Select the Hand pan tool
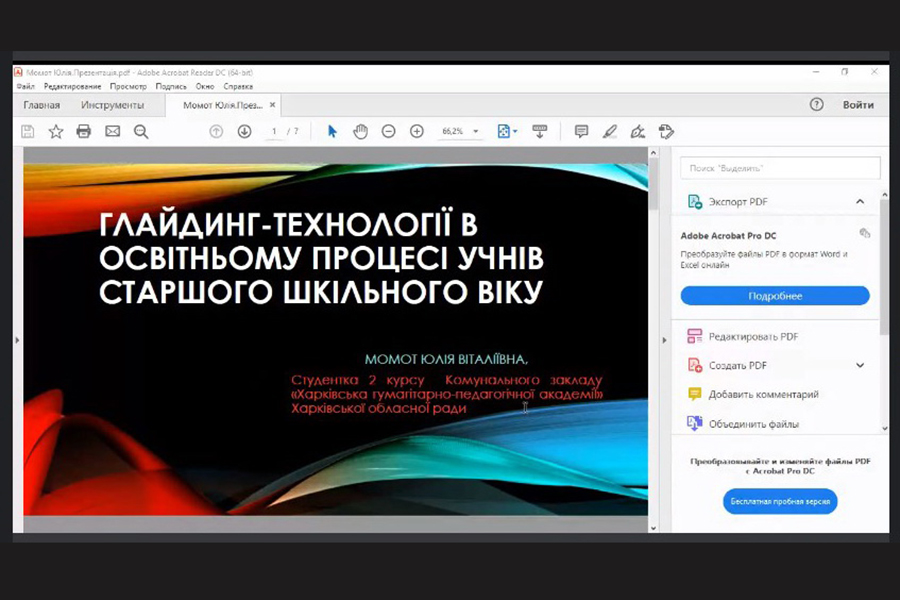 [360, 131]
